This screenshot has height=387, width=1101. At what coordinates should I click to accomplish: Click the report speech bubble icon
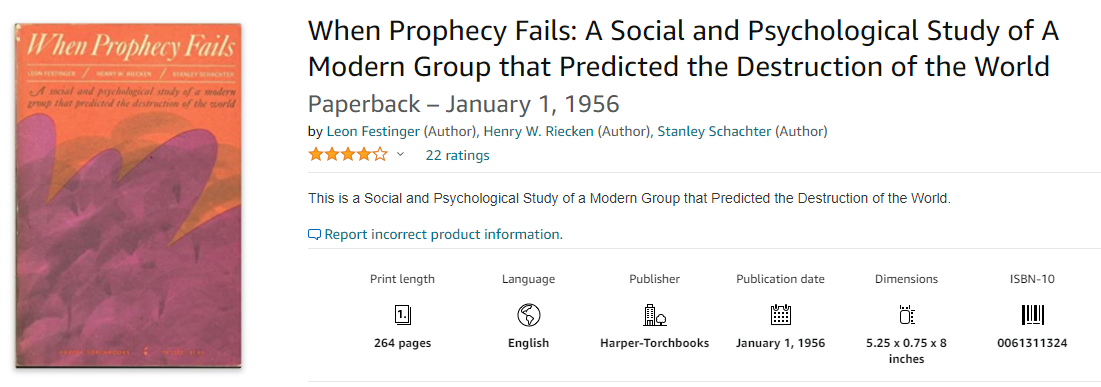pos(315,235)
